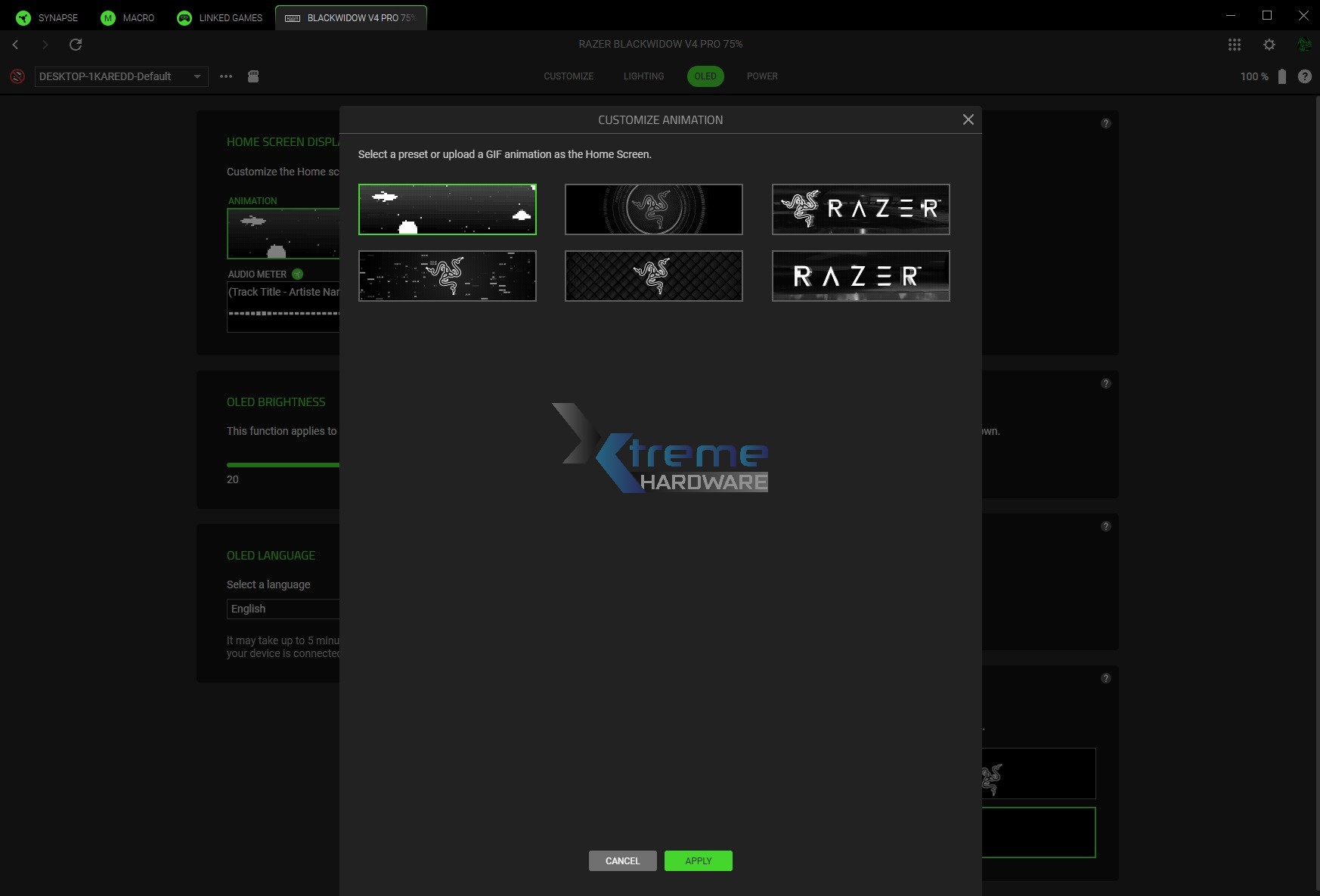
Task: Click the blocked profile sync icon
Action: pos(17,76)
